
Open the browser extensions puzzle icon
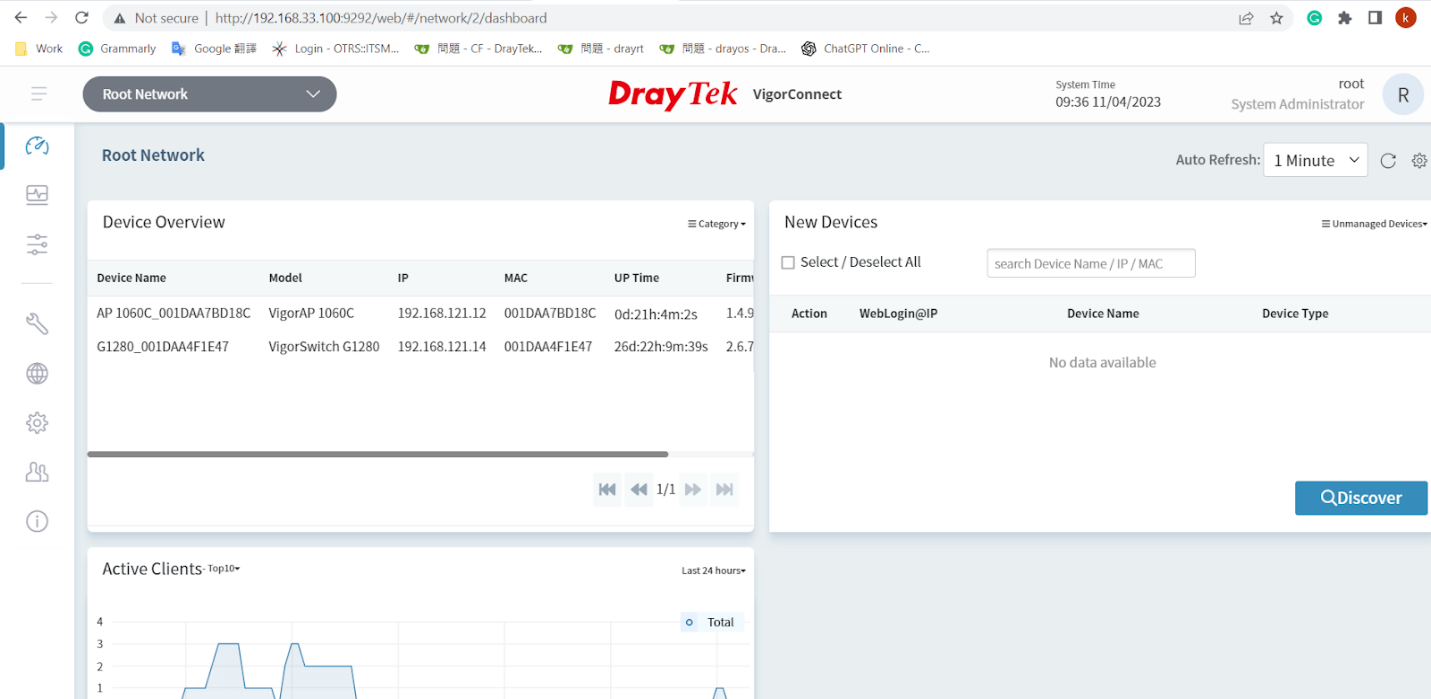coord(1345,18)
